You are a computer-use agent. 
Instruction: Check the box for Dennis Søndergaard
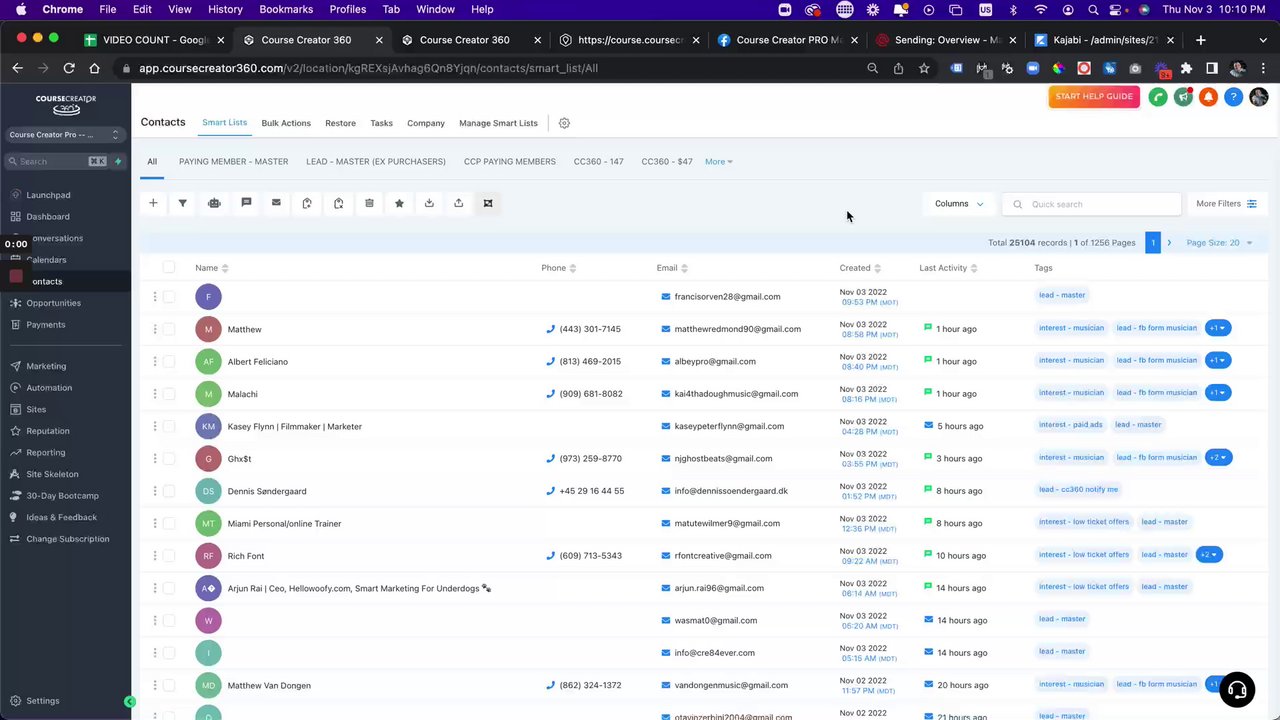pyautogui.click(x=169, y=491)
